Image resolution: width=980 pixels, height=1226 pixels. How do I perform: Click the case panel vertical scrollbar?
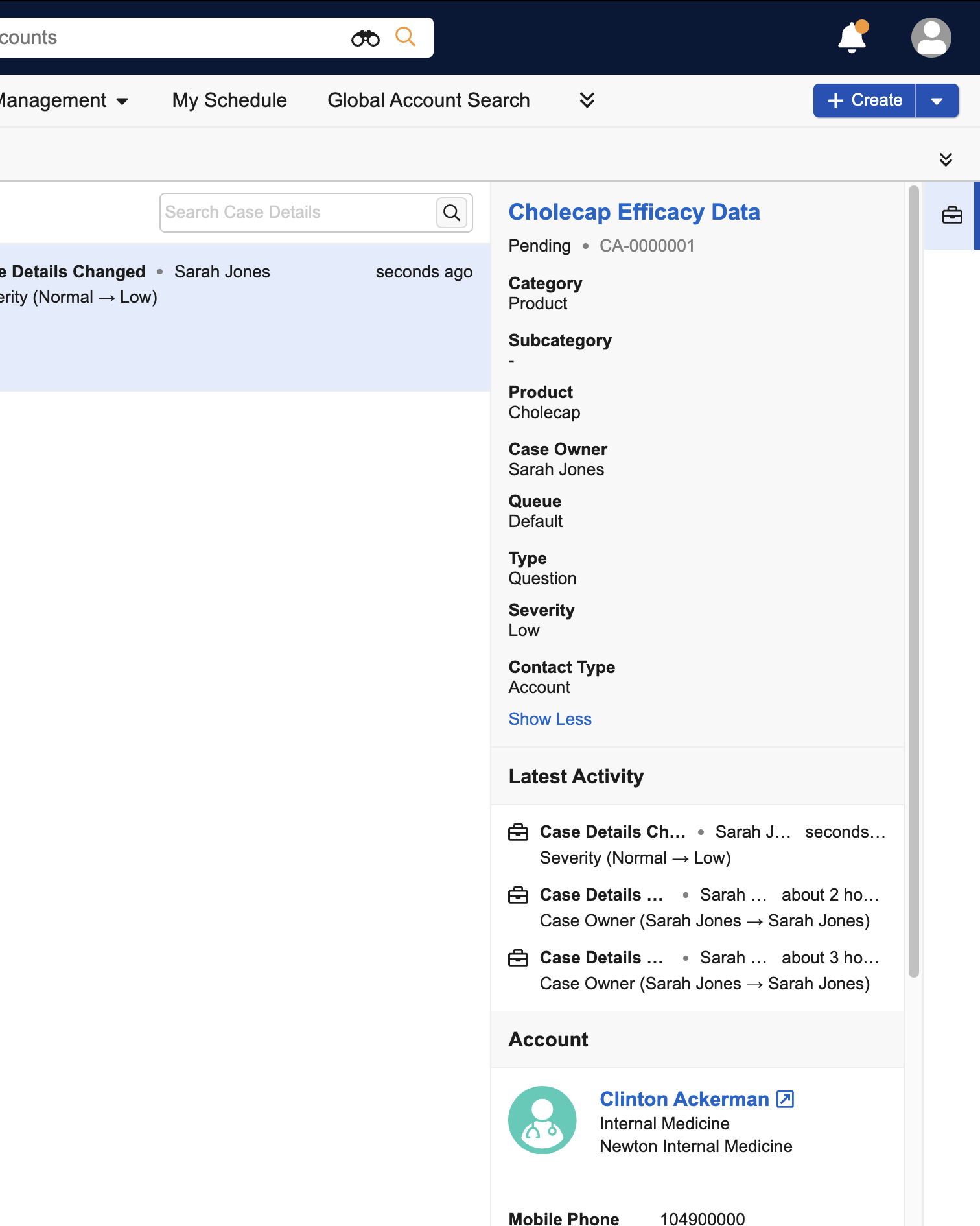click(x=913, y=584)
